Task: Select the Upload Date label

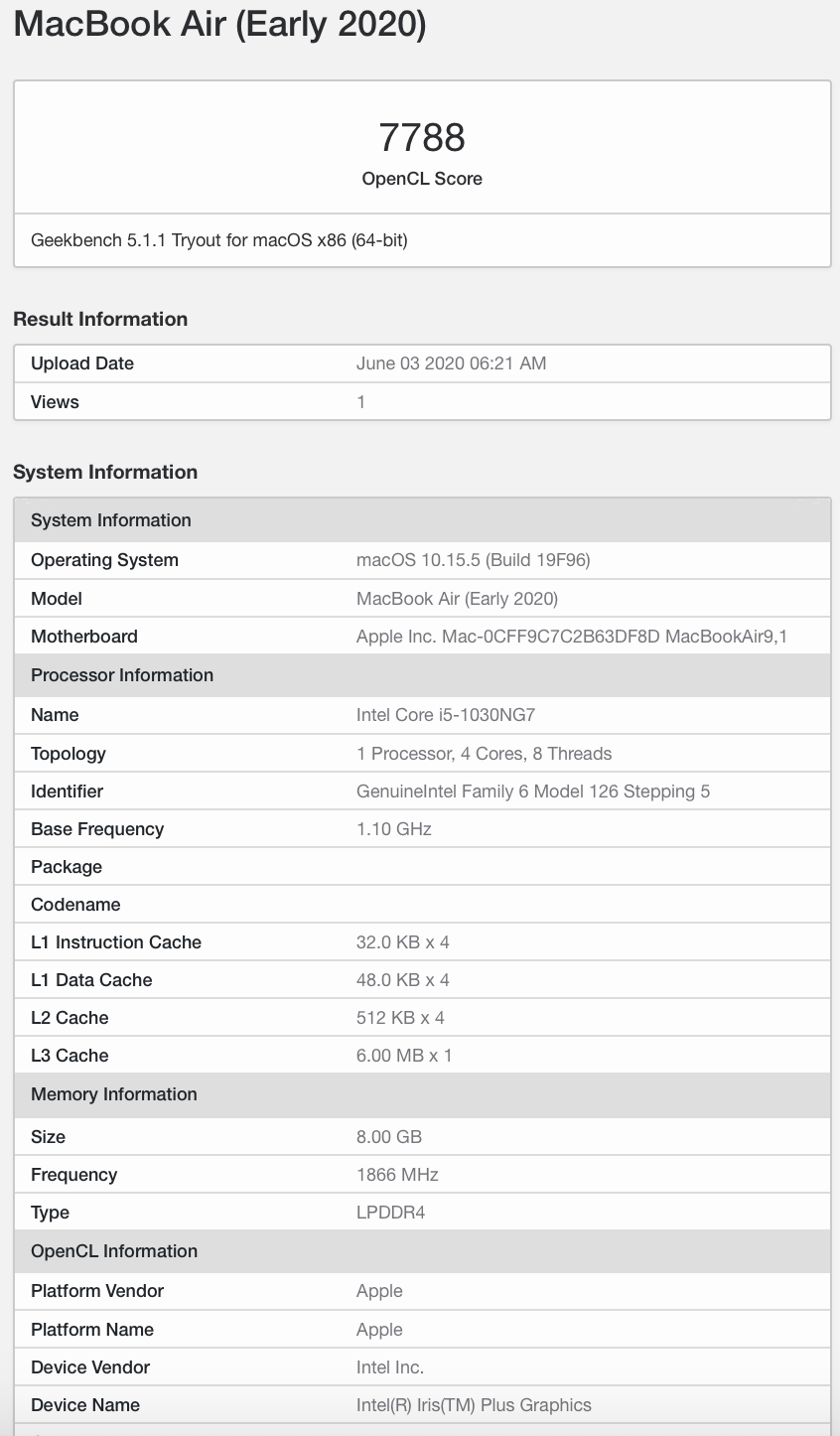Action: point(82,363)
